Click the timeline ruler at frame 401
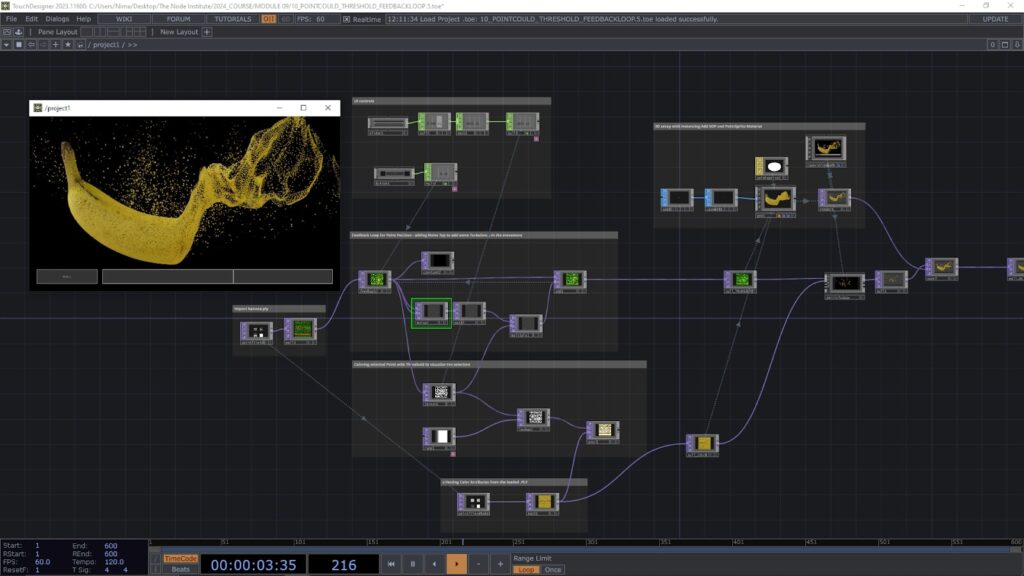Screen dimensions: 1024x576 (x=737, y=543)
